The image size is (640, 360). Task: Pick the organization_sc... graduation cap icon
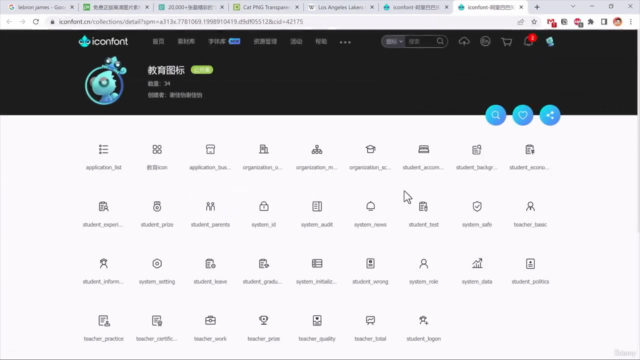coord(370,149)
